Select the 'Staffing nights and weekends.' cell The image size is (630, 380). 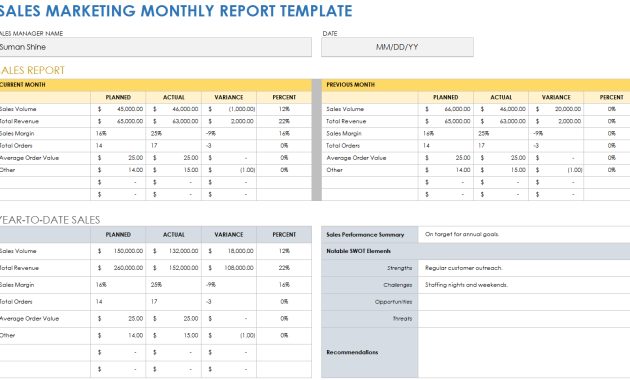(x=524, y=285)
